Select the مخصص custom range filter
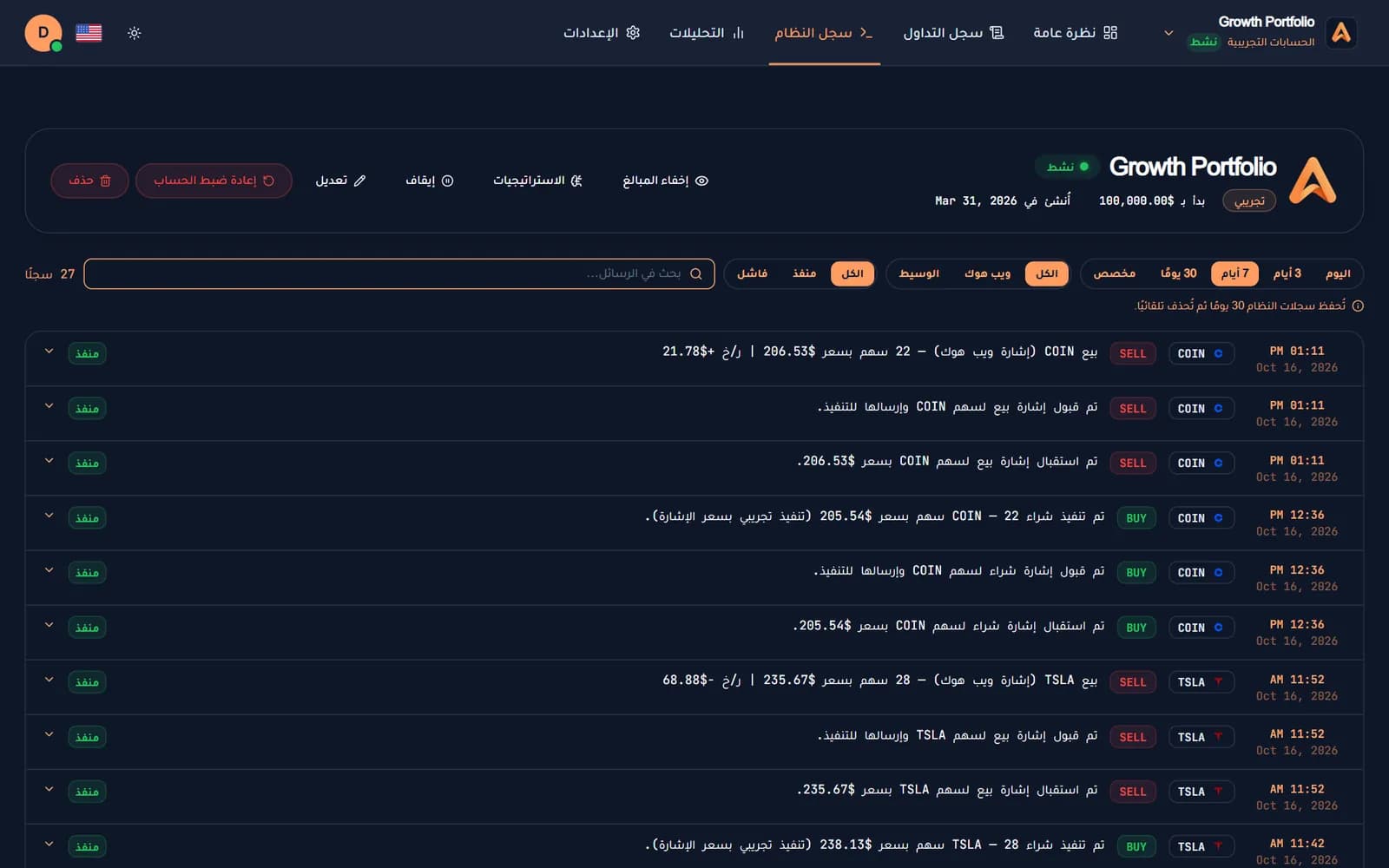The width and height of the screenshot is (1389, 868). [x=1114, y=273]
